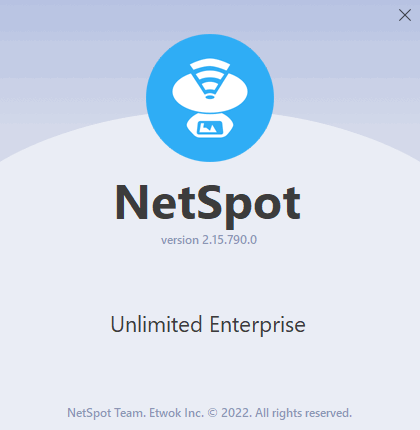Viewport: 420px width, 430px height.
Task: Click the word "version" under the title
Action: click(180, 240)
